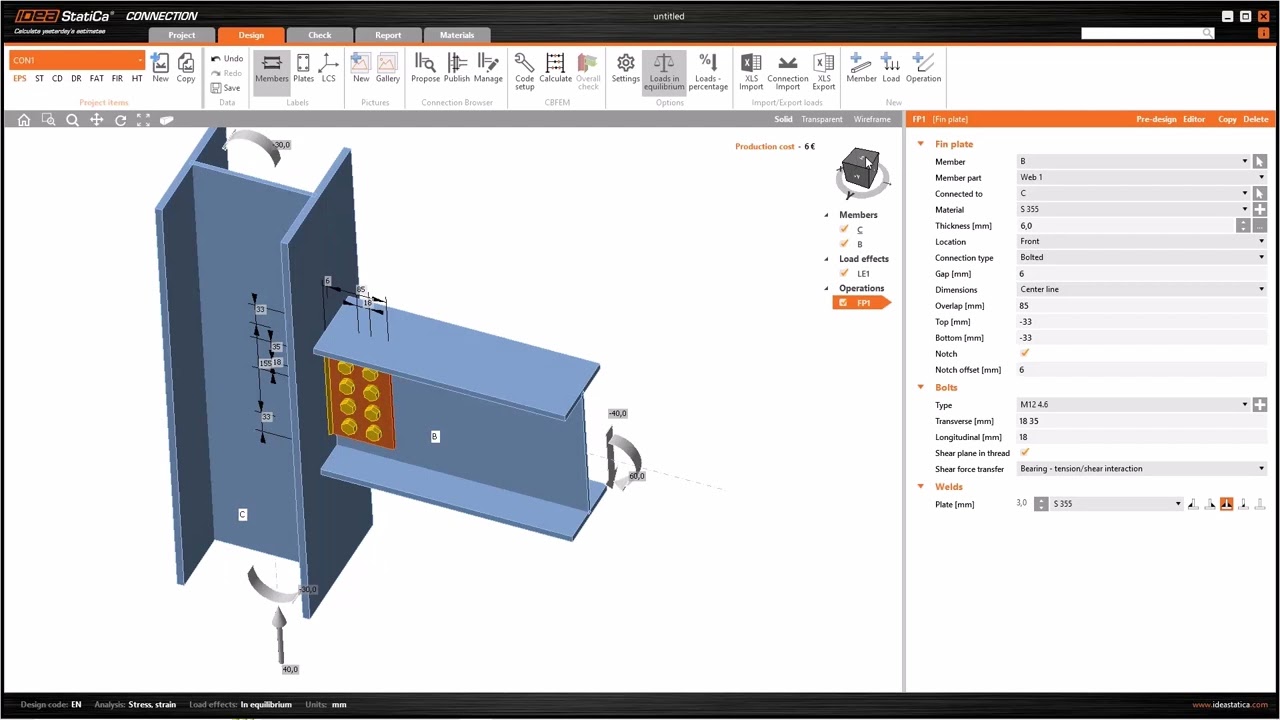Click Propose in Connection Browser

tap(425, 68)
